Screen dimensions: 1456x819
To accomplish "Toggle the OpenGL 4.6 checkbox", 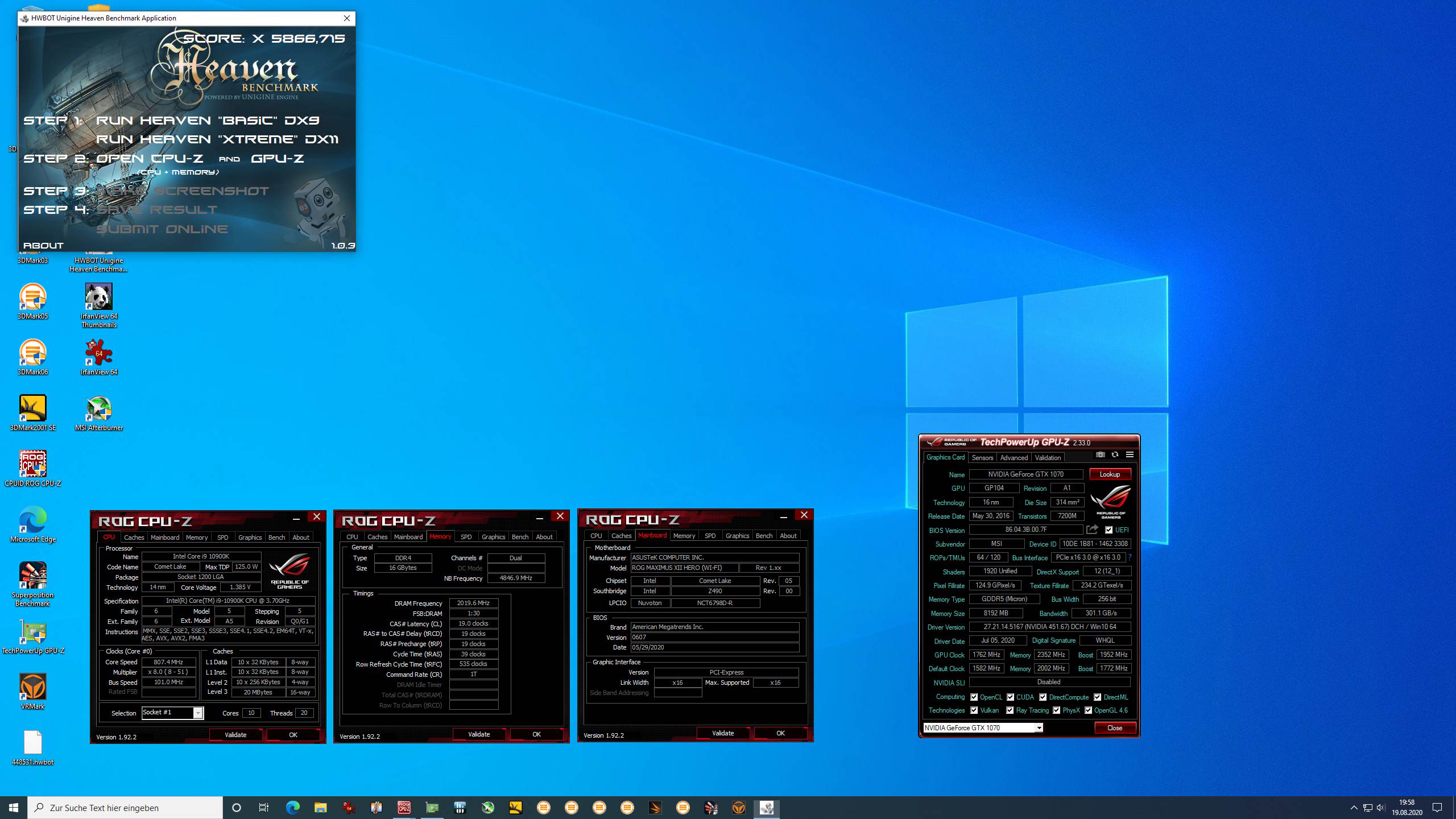I will tap(1088, 710).
